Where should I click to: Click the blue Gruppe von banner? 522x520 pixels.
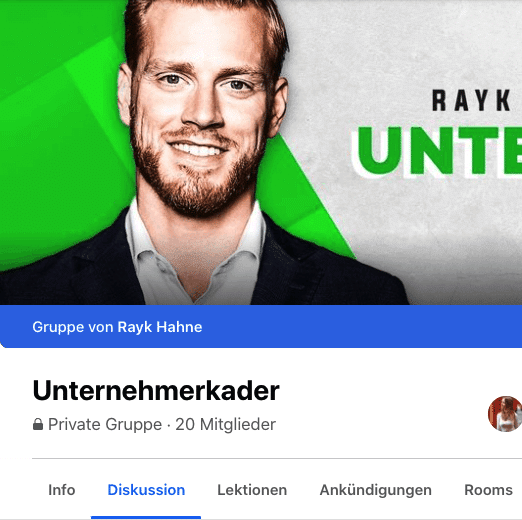[x=261, y=326]
